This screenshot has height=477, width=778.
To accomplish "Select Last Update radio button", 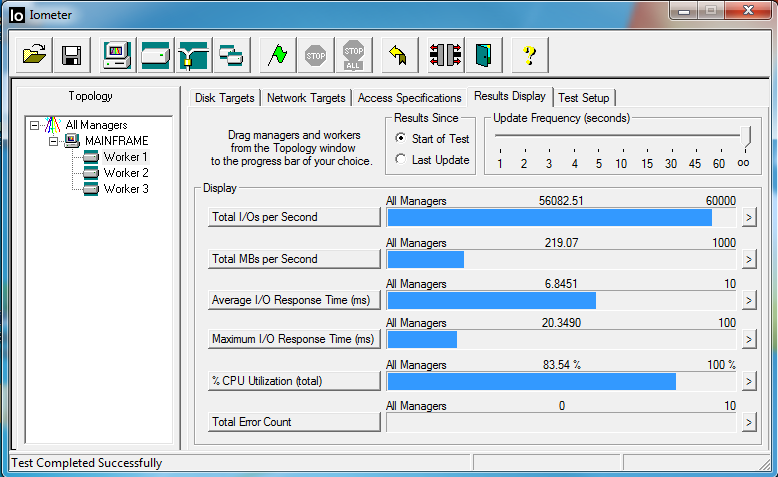I will [x=400, y=159].
